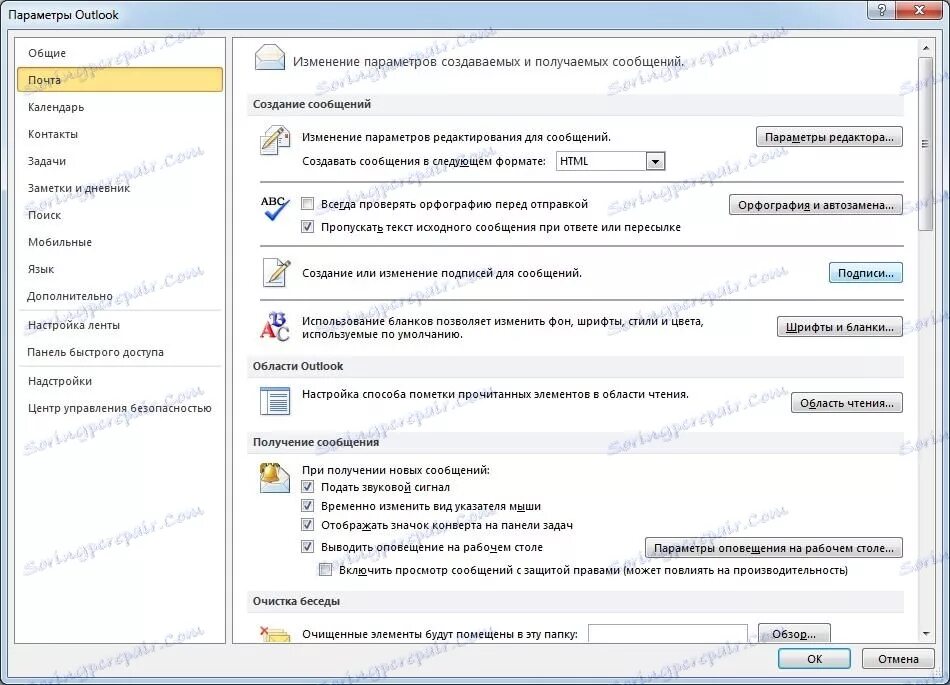Viewport: 950px width, 685px height.
Task: Click the ABC spell check icon
Action: (x=274, y=209)
